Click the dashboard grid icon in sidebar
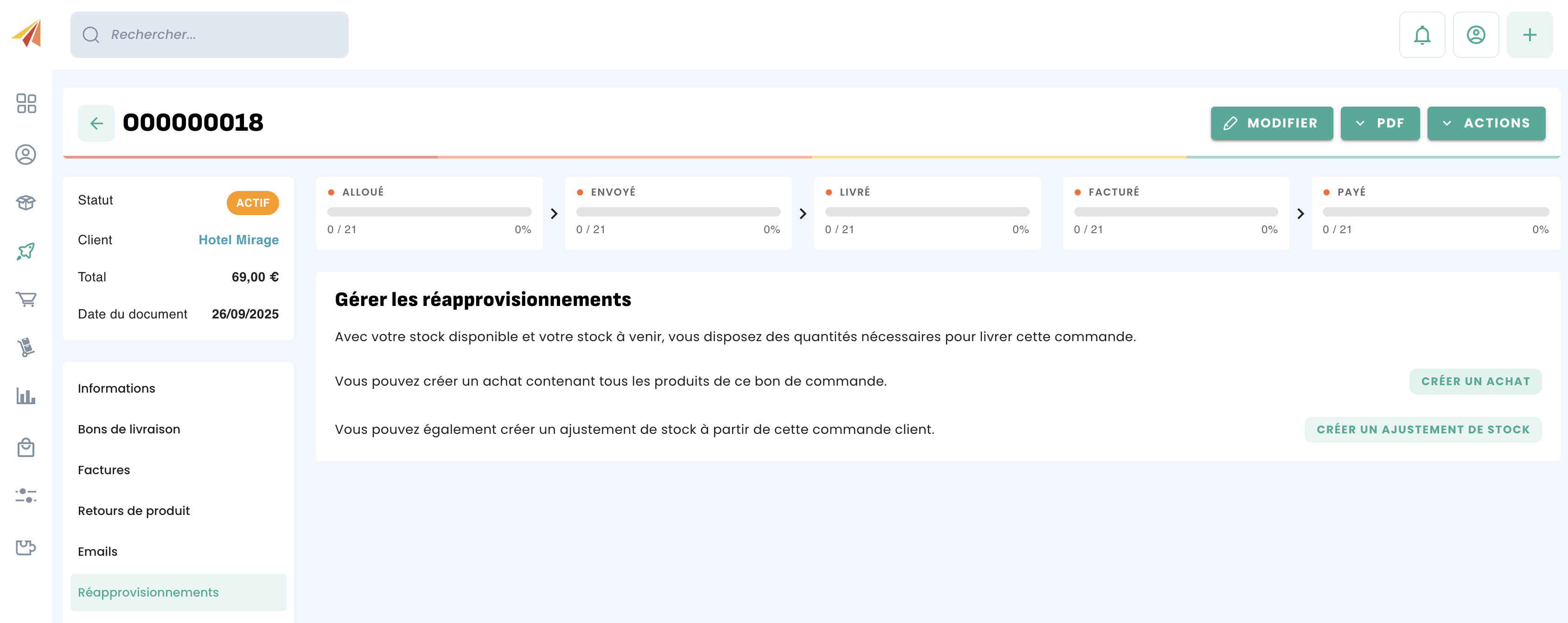 (25, 103)
